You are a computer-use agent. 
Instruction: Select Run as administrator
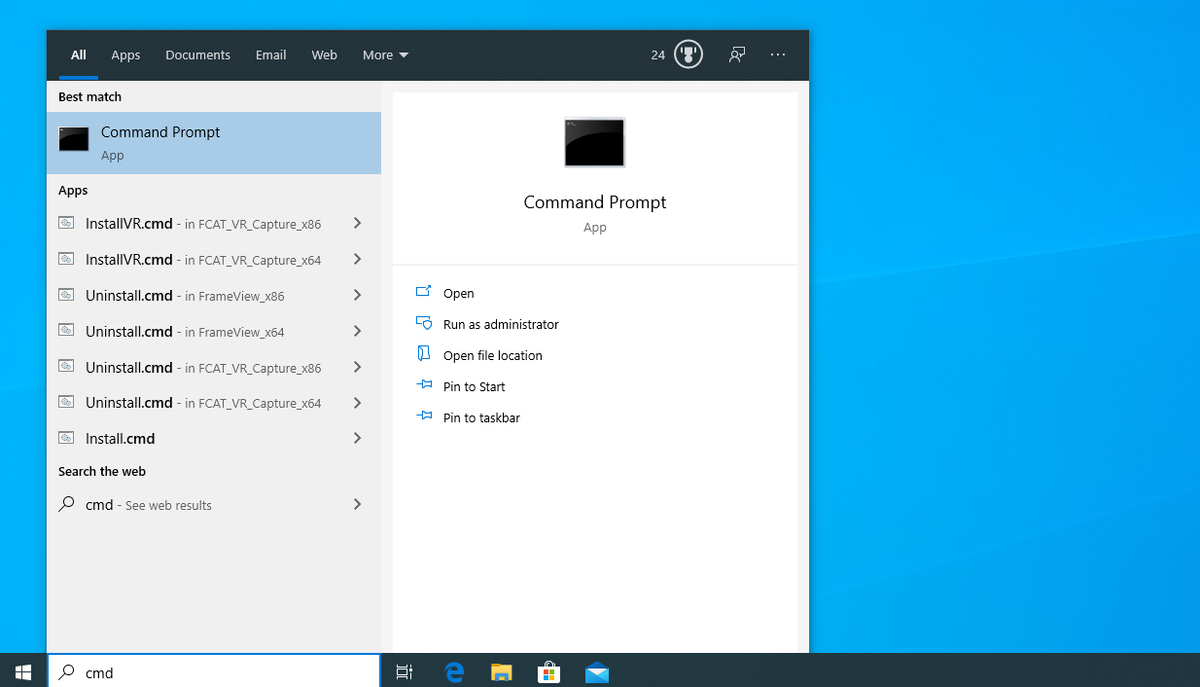[x=500, y=324]
